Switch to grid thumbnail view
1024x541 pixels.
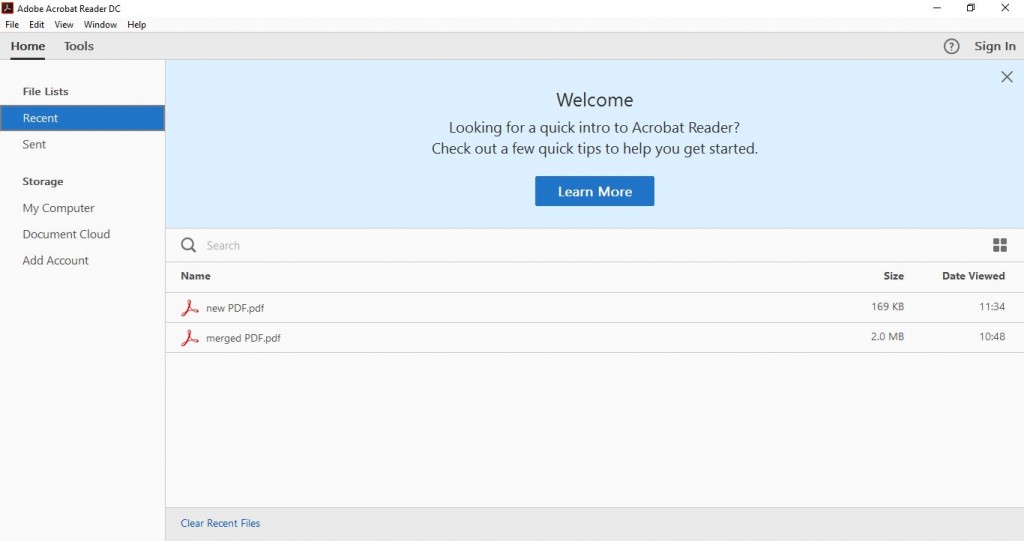click(x=999, y=245)
